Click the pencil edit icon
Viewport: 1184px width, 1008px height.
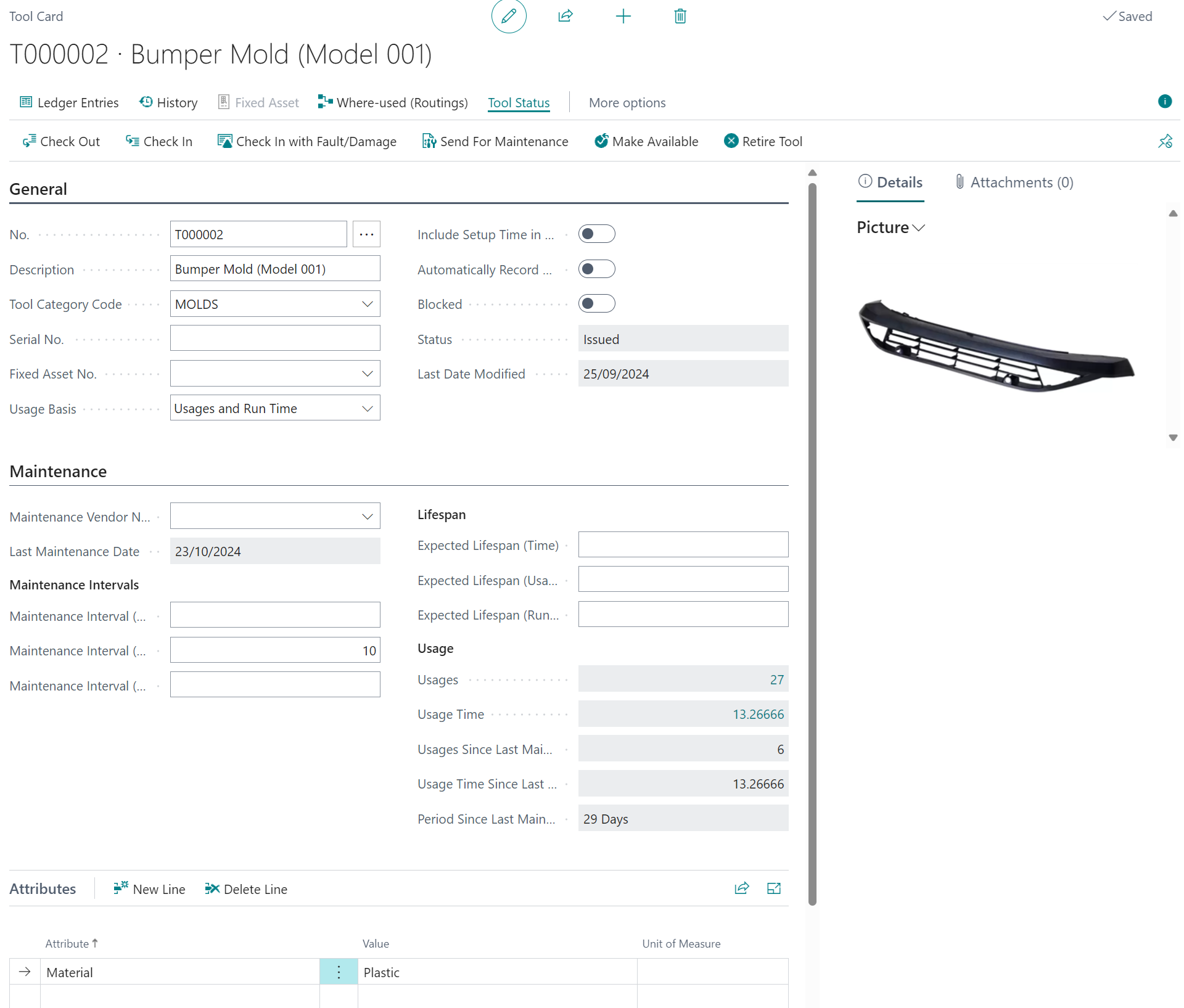click(x=508, y=16)
